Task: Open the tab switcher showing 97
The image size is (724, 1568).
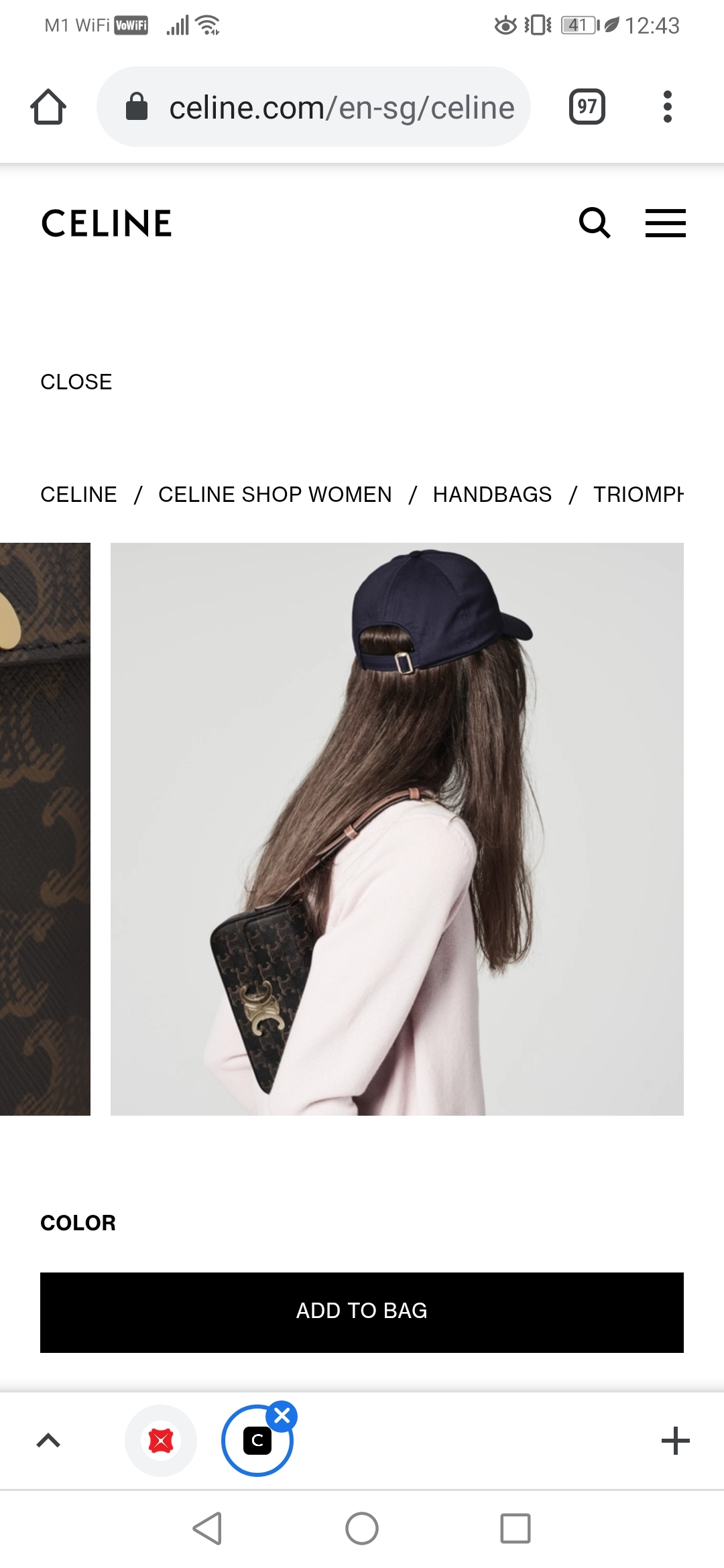Action: click(587, 107)
